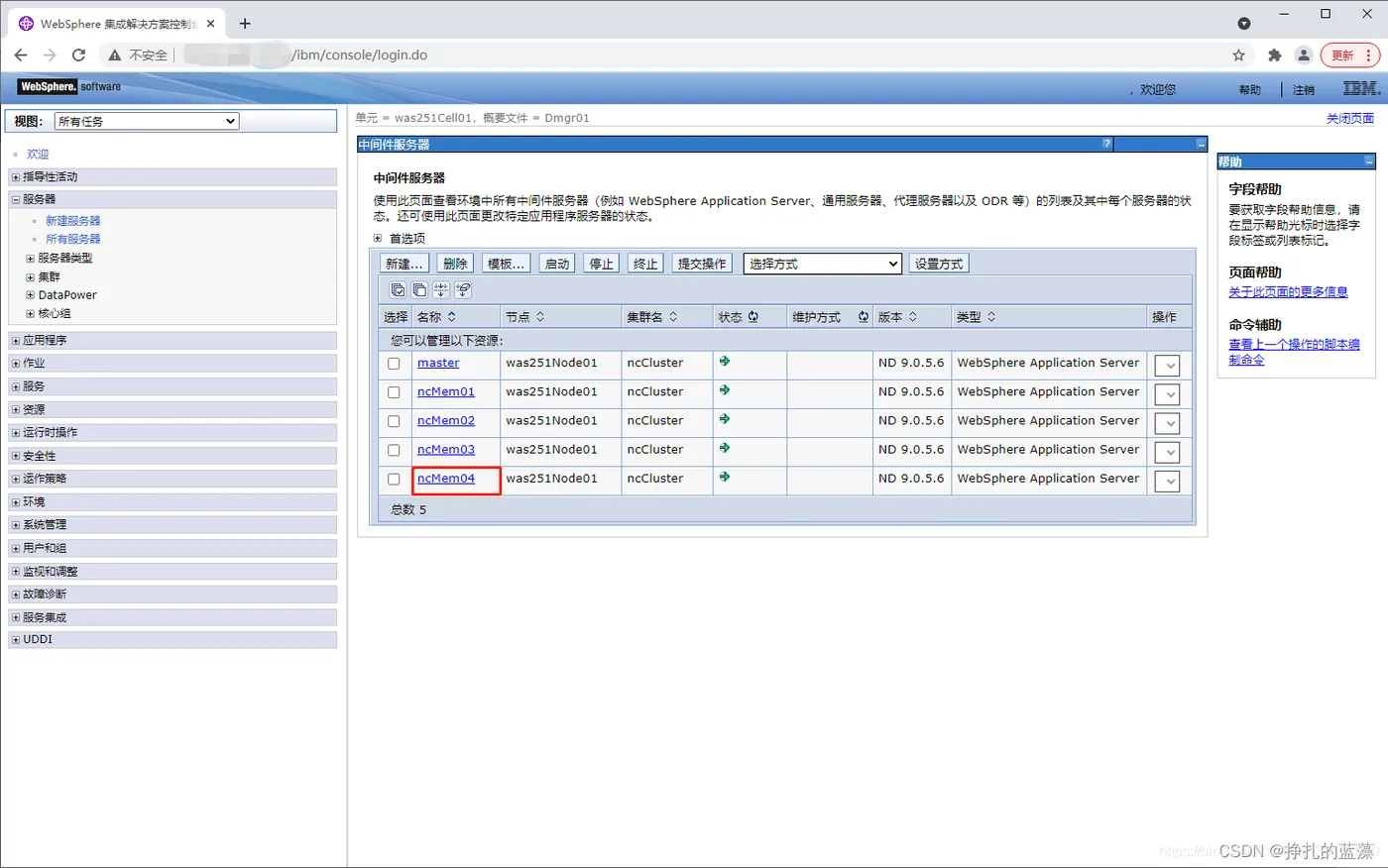Click the select-all rows icon in table toolbar

point(398,290)
